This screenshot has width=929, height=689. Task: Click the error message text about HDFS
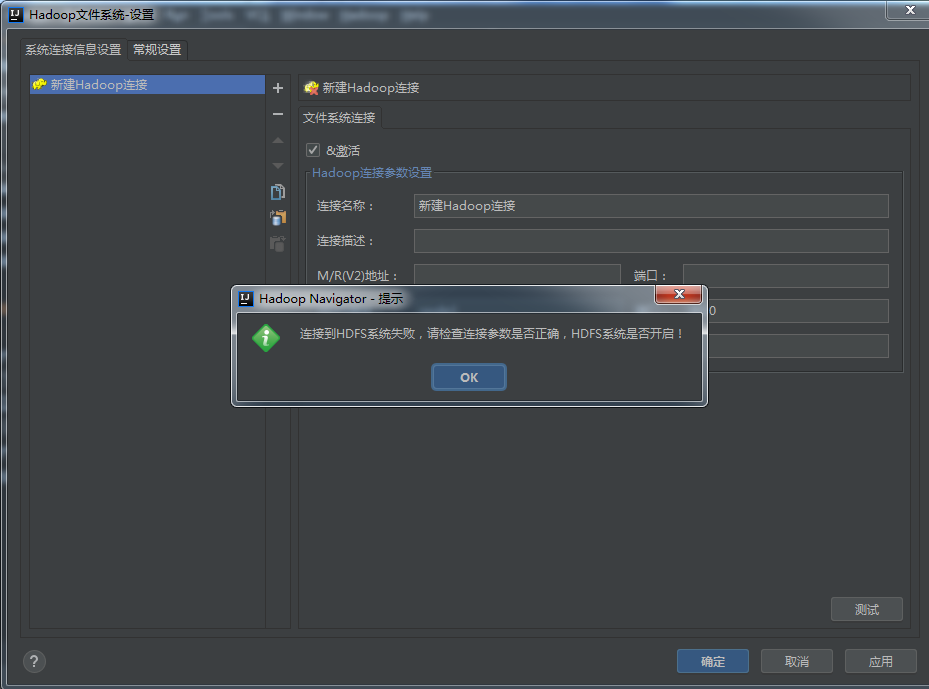coord(491,334)
